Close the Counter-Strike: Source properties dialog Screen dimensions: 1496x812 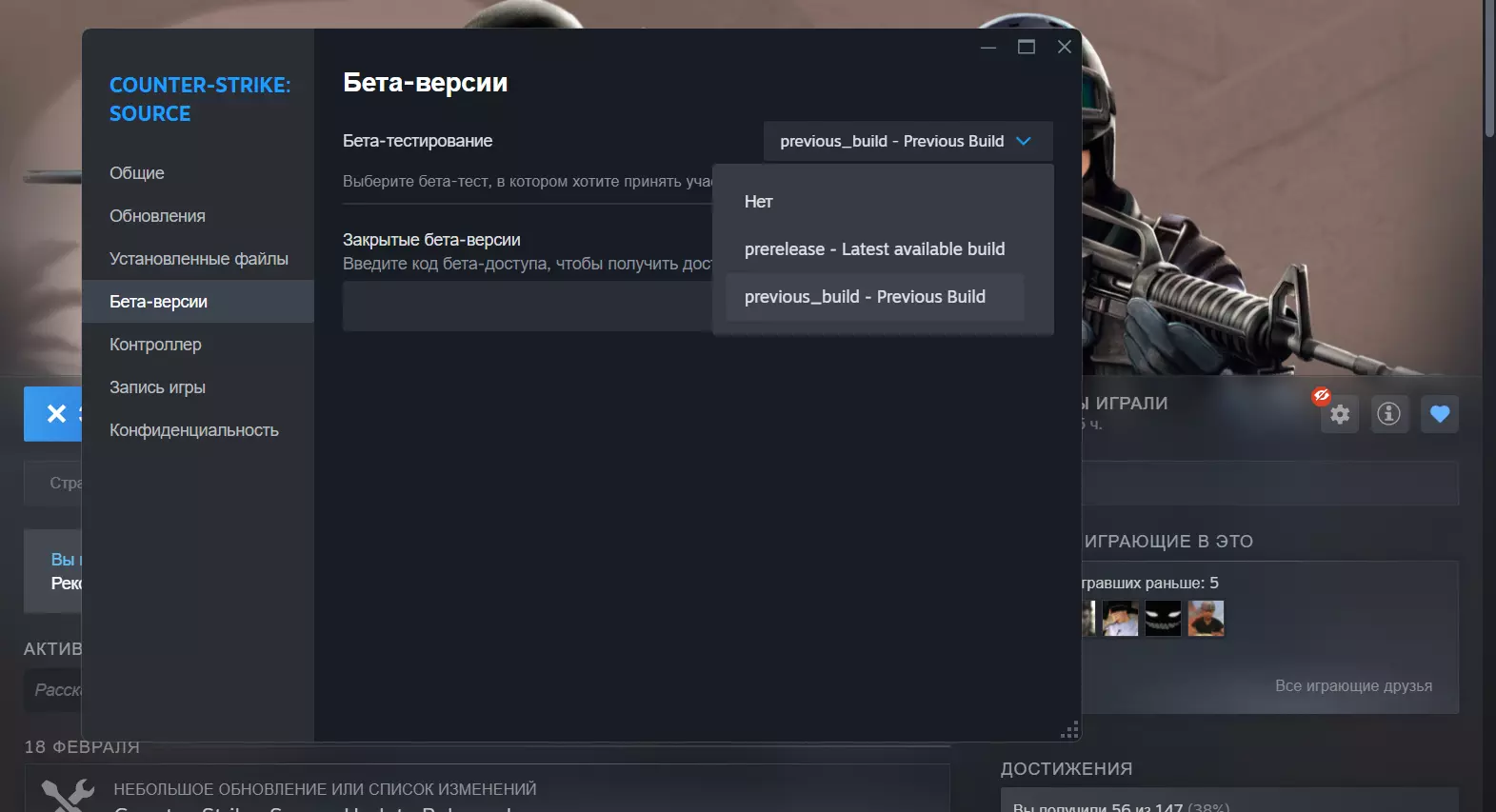point(1065,47)
